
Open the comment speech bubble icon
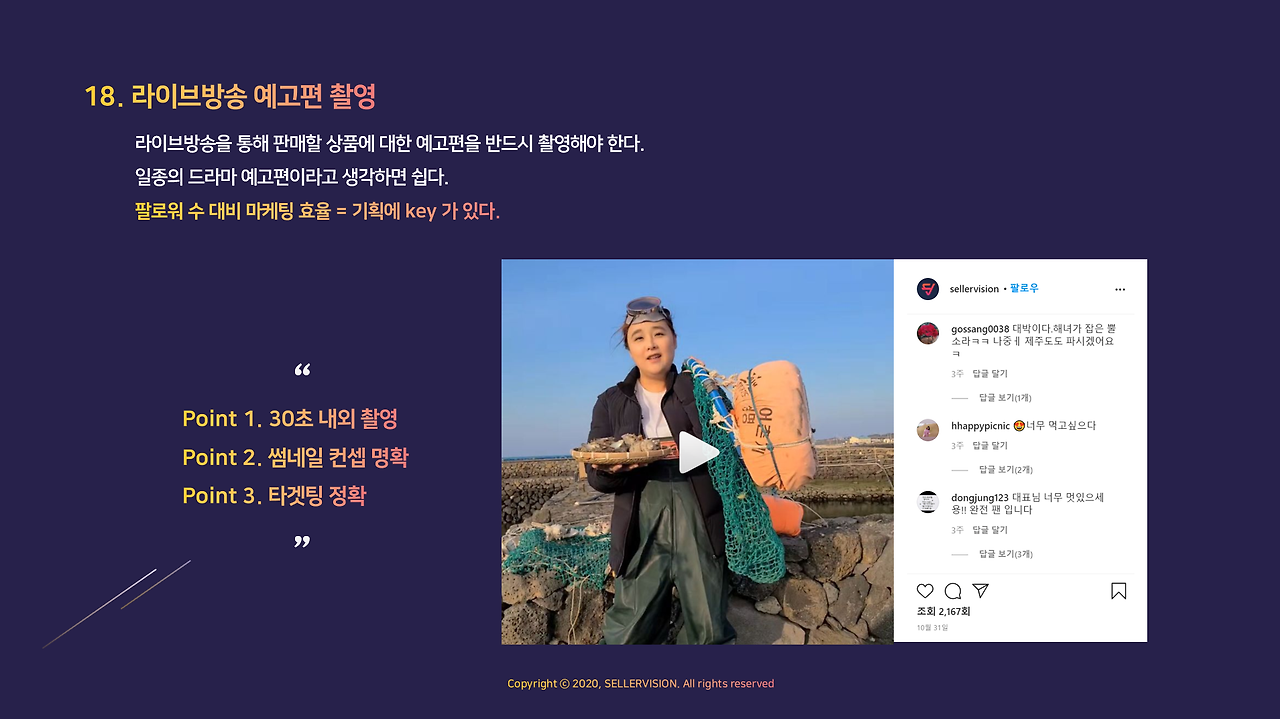click(x=953, y=591)
